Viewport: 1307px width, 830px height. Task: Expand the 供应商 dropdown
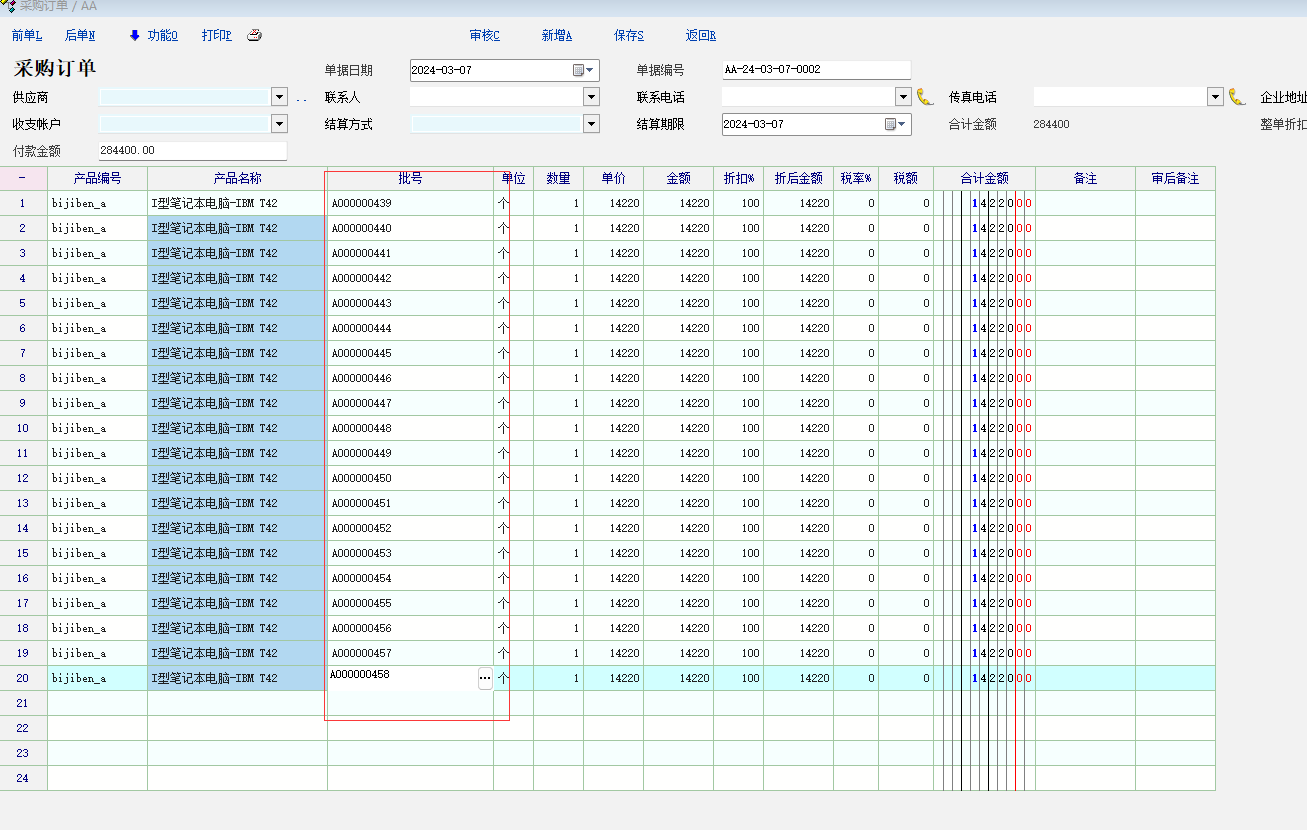tap(279, 97)
